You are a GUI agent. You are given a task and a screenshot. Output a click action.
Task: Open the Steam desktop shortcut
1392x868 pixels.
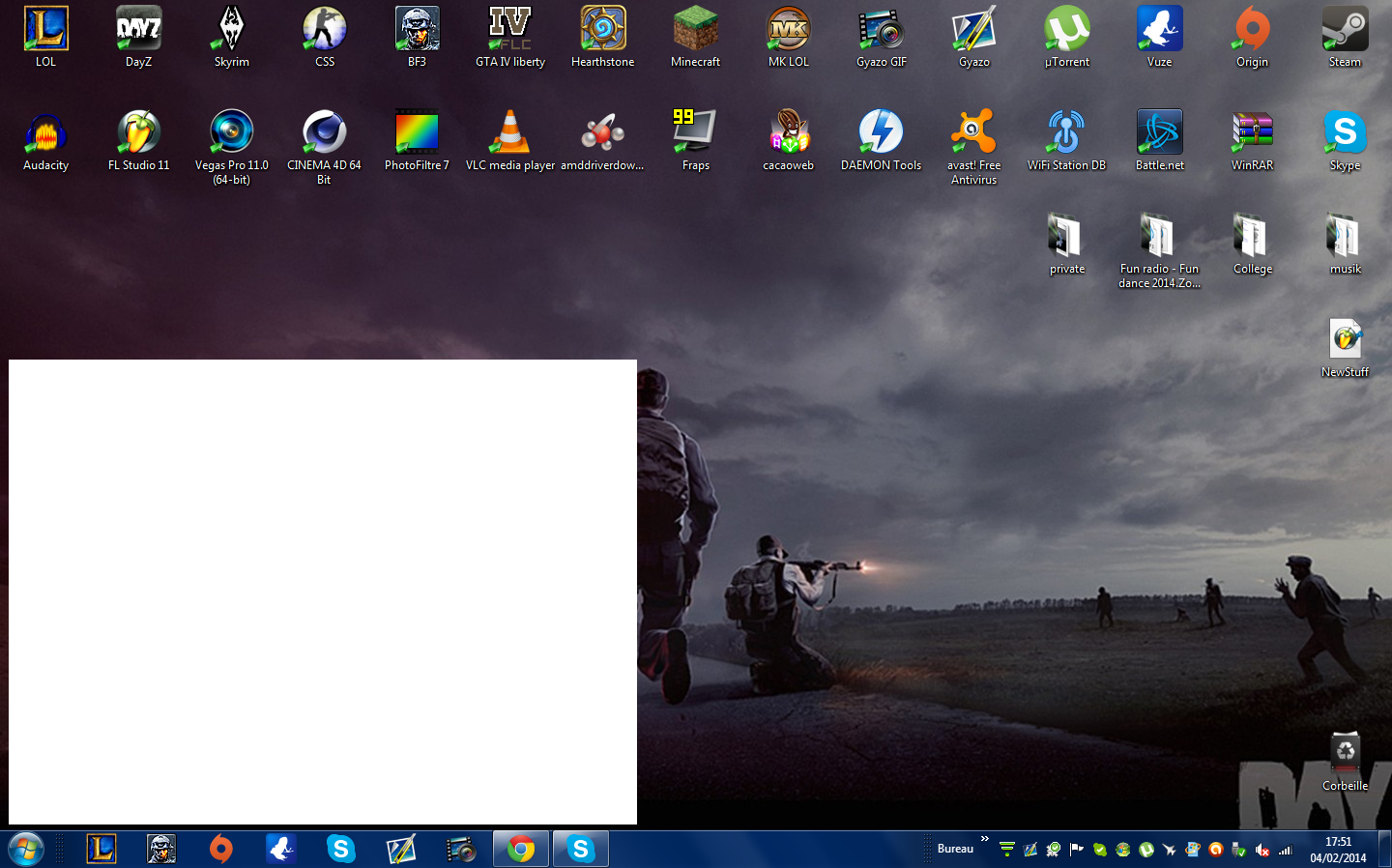(1346, 38)
